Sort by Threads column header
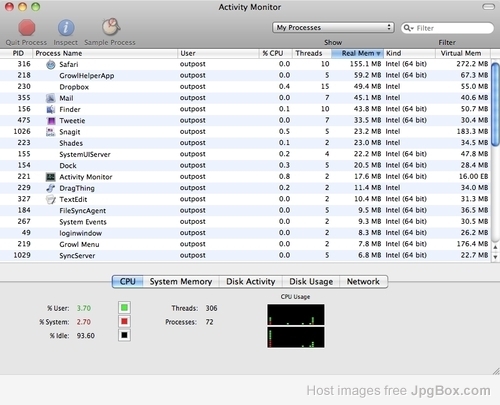The height and width of the screenshot is (405, 500). [311, 53]
